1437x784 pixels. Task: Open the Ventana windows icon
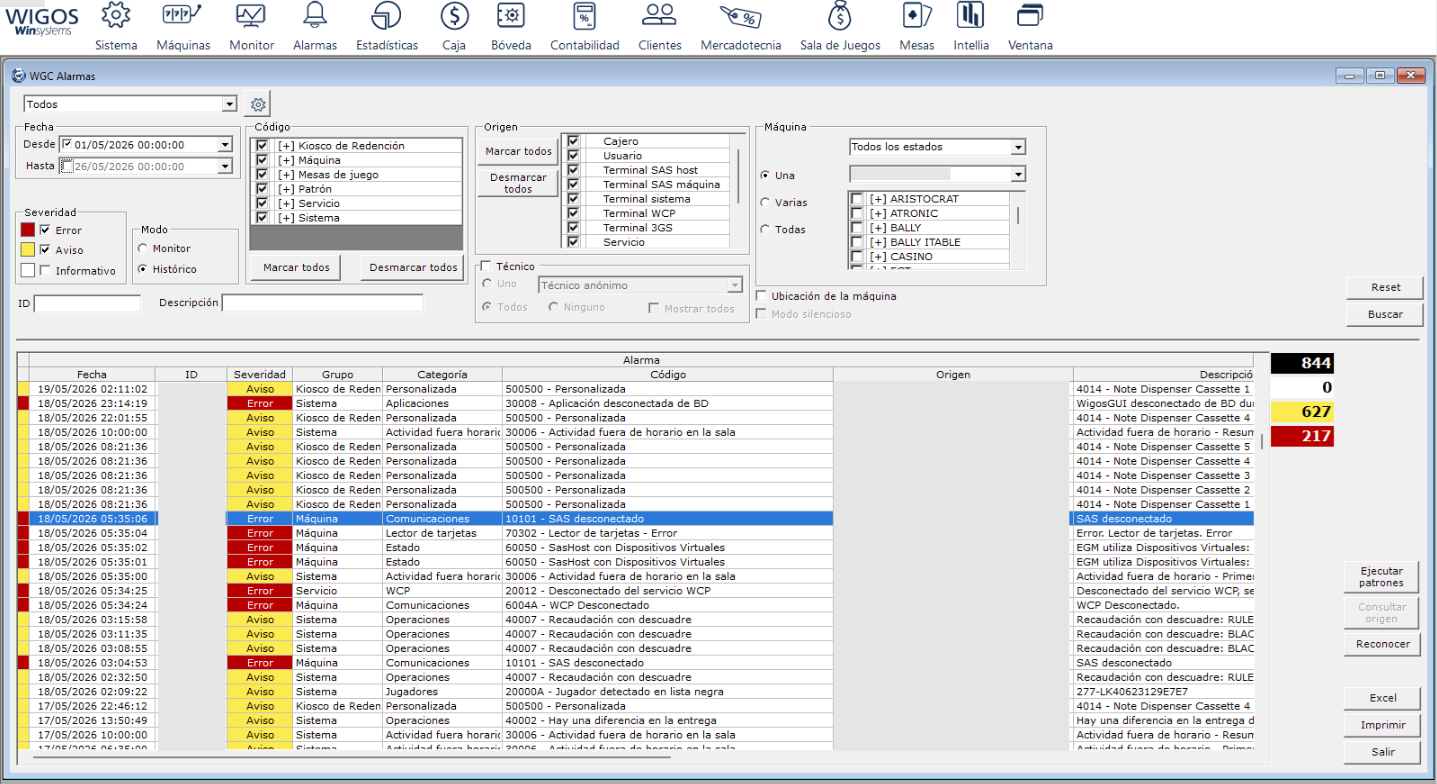1030,15
